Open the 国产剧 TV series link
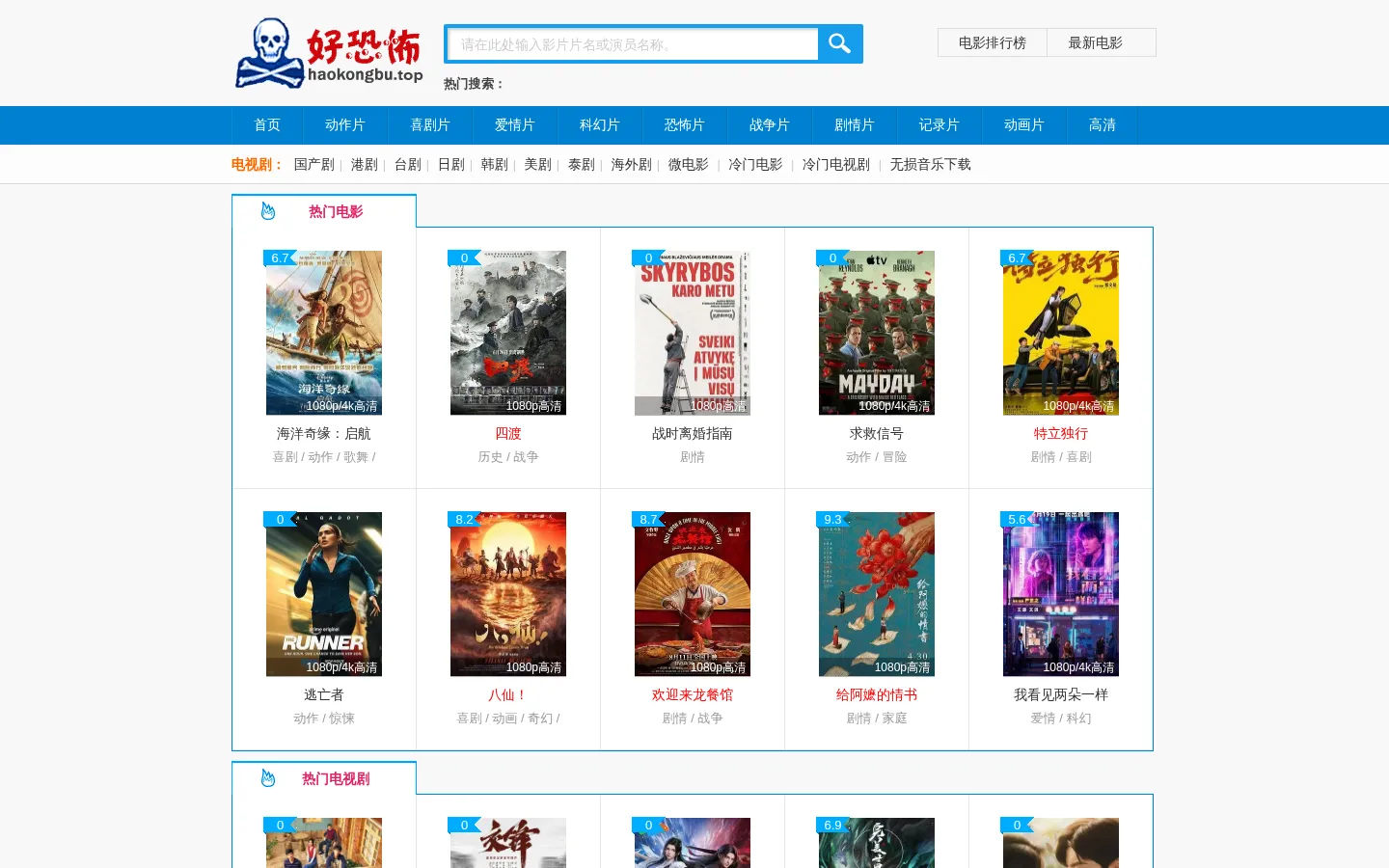The width and height of the screenshot is (1389, 868). [x=314, y=165]
